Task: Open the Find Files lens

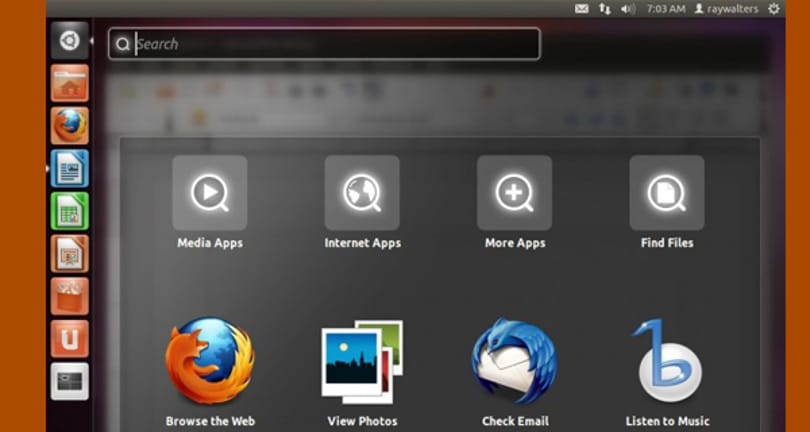Action: coord(667,193)
